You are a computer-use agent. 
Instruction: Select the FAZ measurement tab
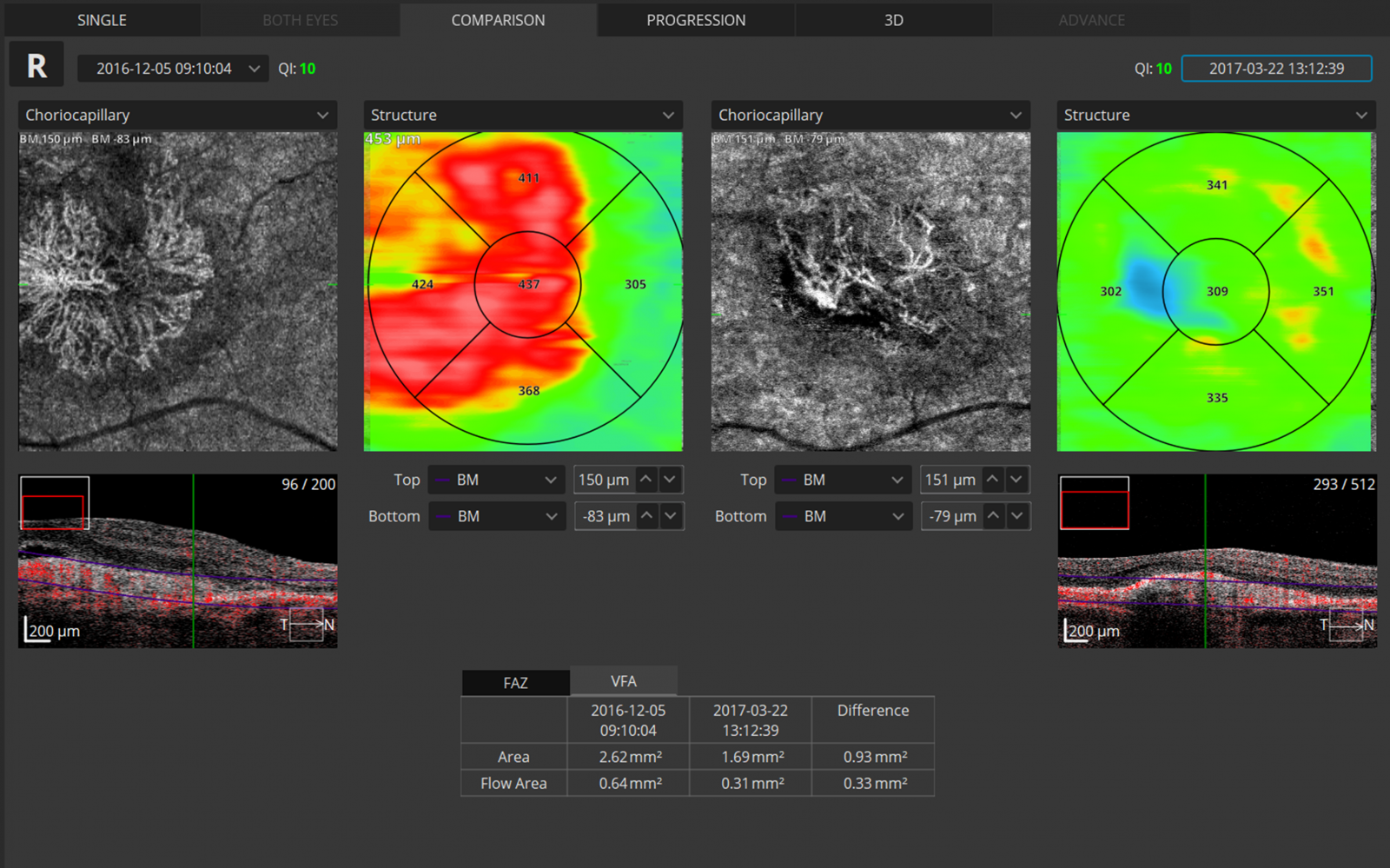tap(515, 683)
